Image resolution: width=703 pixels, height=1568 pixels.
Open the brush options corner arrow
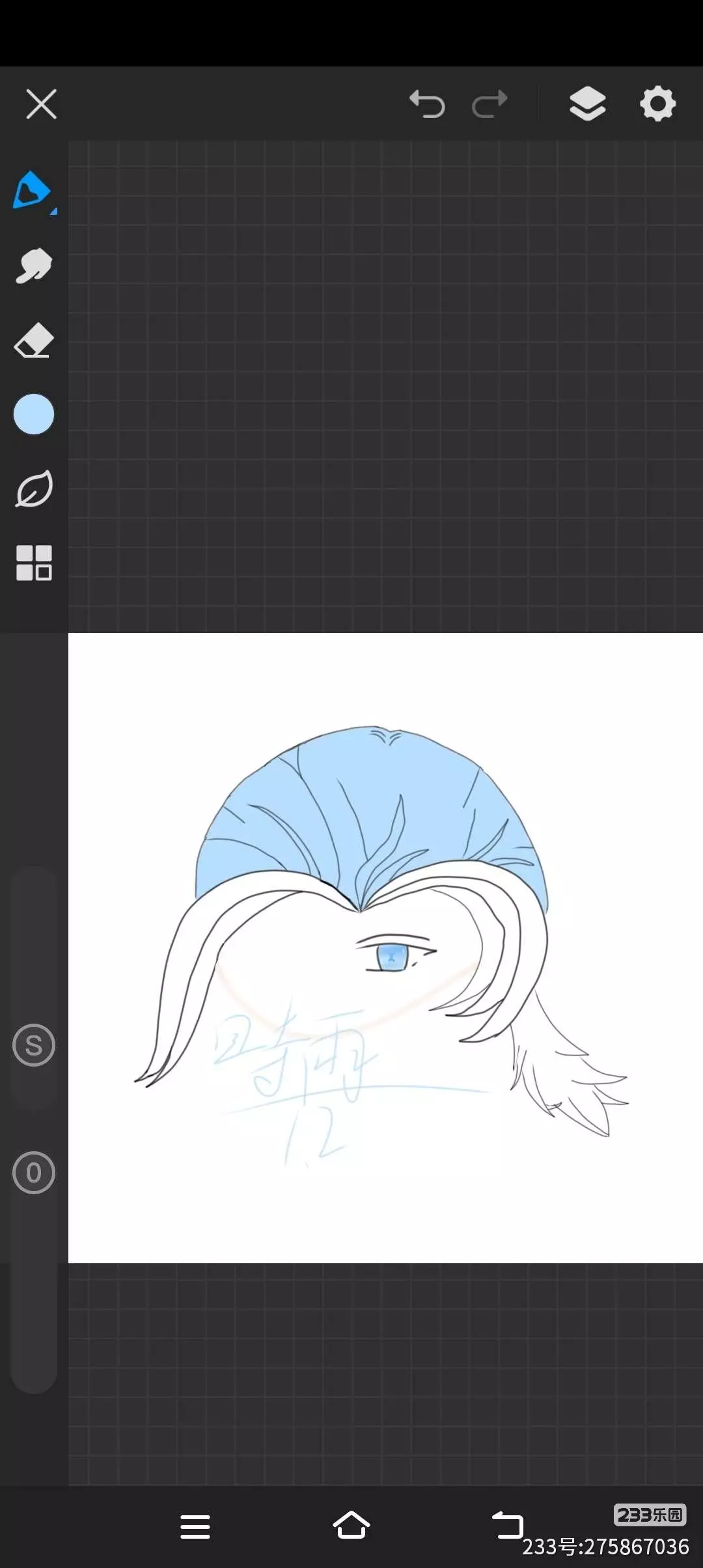(x=54, y=211)
